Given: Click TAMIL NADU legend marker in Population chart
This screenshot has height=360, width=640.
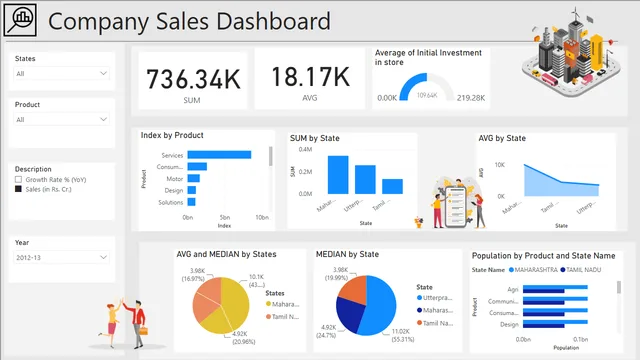Looking at the screenshot, I should pos(563,270).
